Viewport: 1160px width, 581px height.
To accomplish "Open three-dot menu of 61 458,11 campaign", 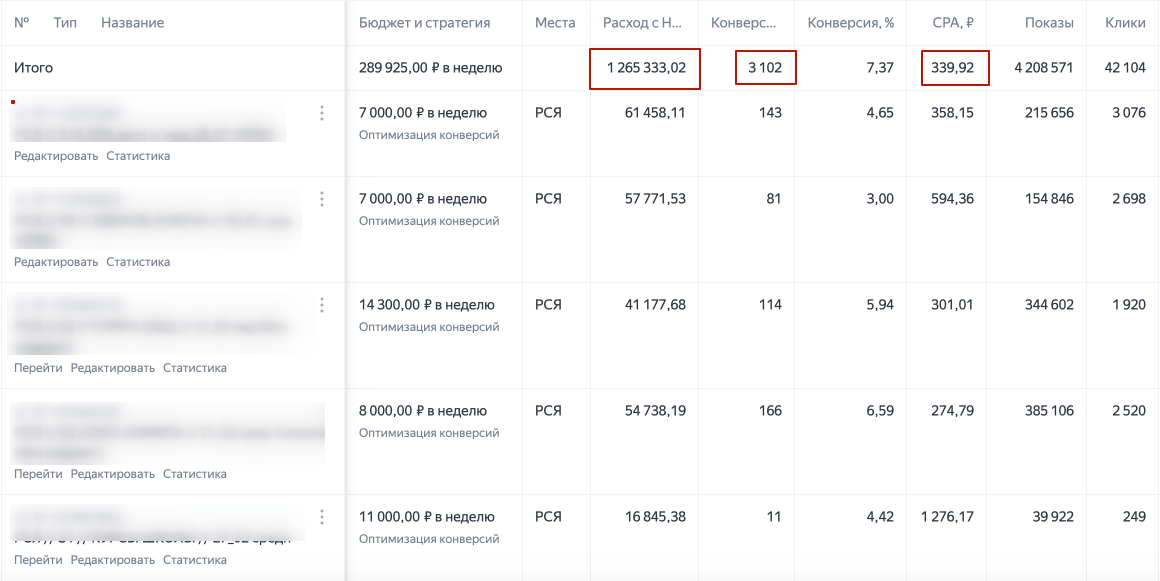I will (x=322, y=113).
